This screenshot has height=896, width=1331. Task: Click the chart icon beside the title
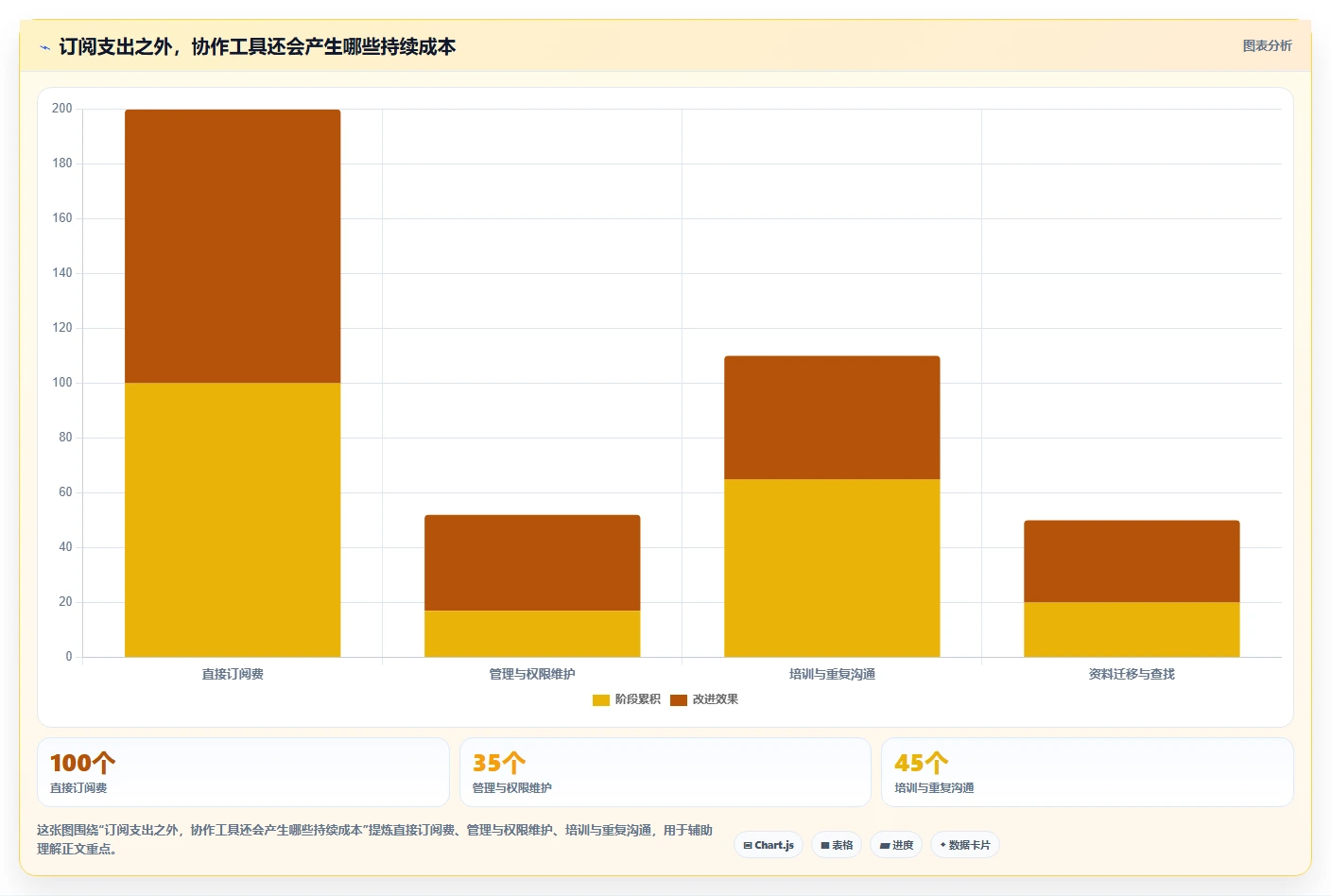44,47
